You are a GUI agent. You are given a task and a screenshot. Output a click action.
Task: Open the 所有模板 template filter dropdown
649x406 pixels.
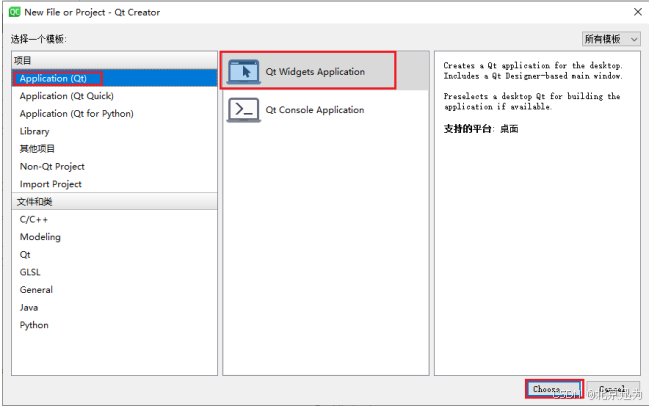pyautogui.click(x=611, y=39)
